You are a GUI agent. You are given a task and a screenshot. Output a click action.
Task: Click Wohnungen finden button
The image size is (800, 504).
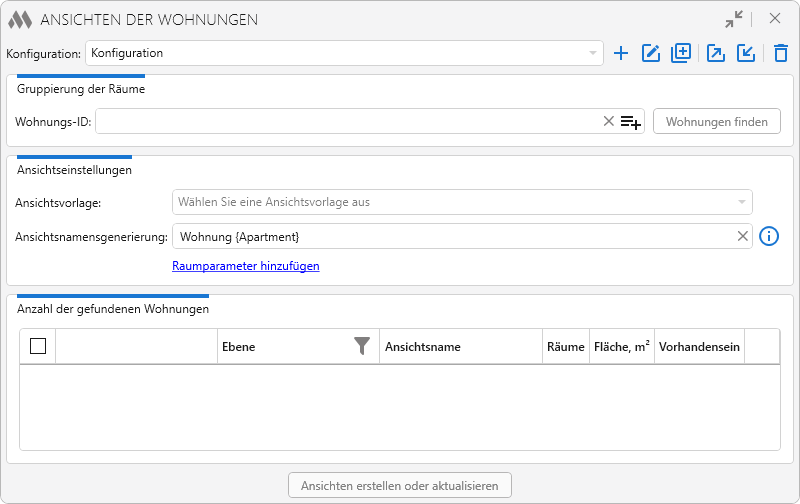[x=717, y=121]
